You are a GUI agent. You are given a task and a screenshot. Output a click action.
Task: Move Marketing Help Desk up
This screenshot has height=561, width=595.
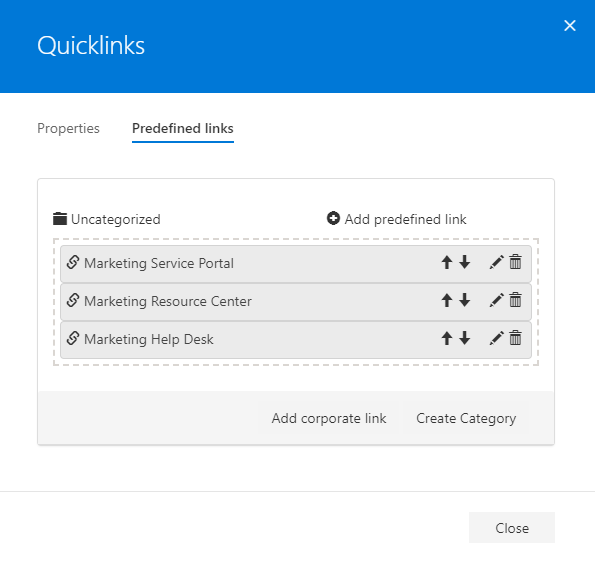[x=447, y=338]
